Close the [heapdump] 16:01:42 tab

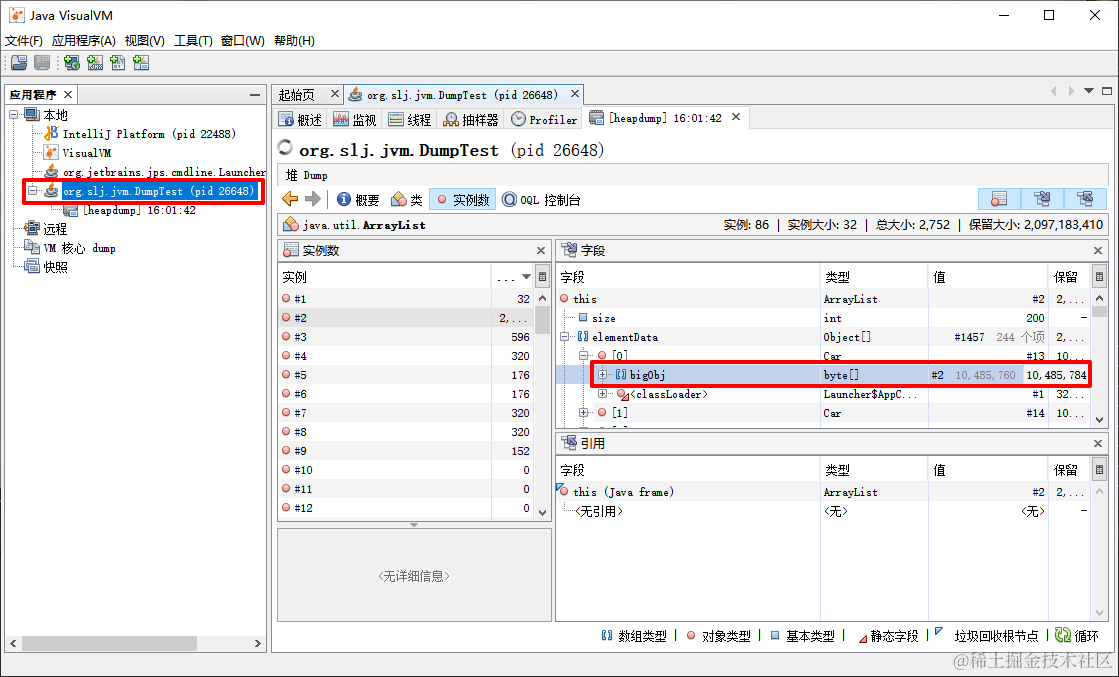tap(736, 117)
